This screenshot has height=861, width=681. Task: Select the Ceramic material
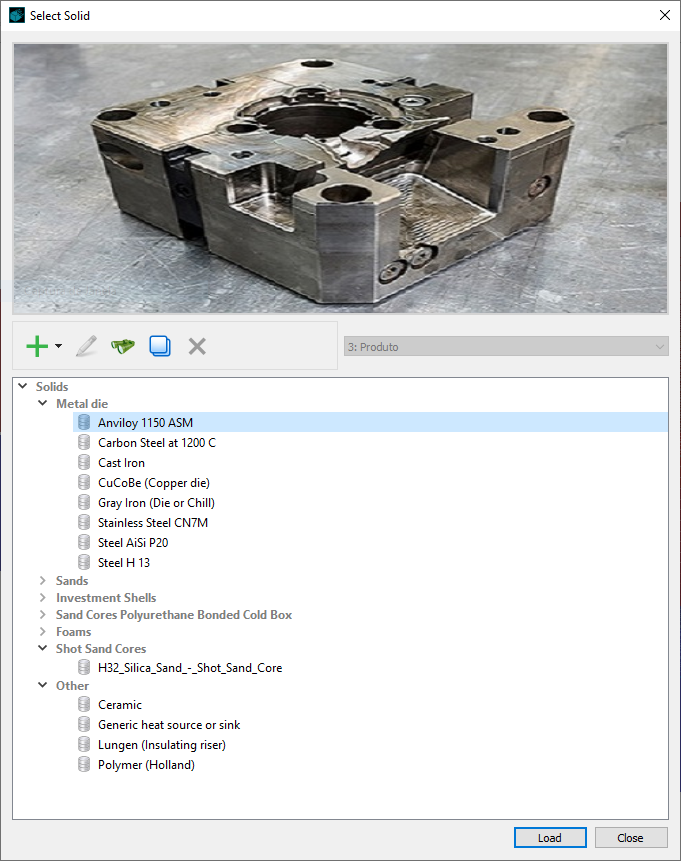pos(120,705)
